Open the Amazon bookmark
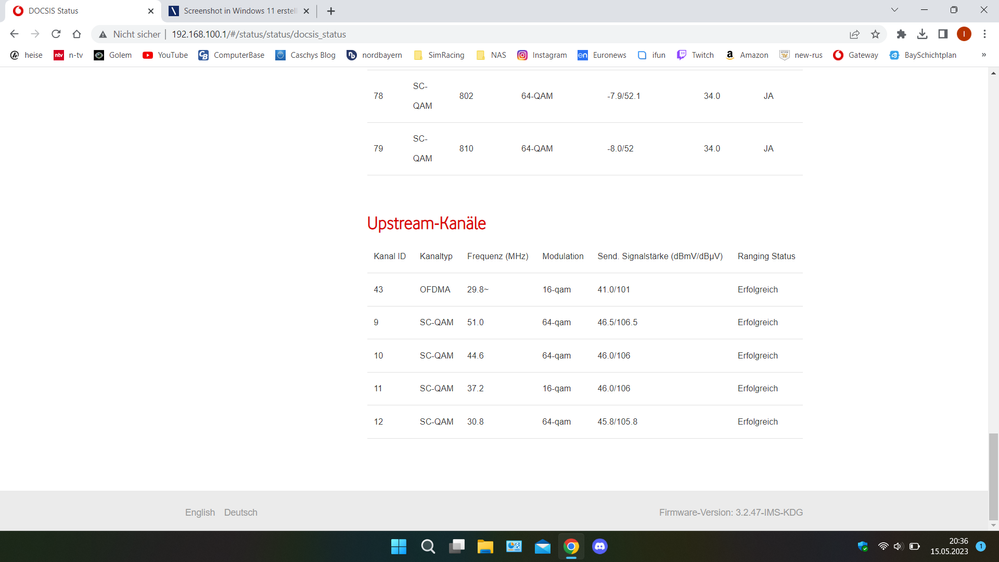 747,55
